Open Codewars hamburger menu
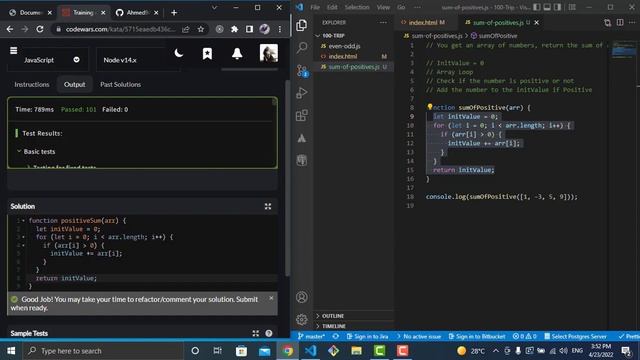 [13, 51]
